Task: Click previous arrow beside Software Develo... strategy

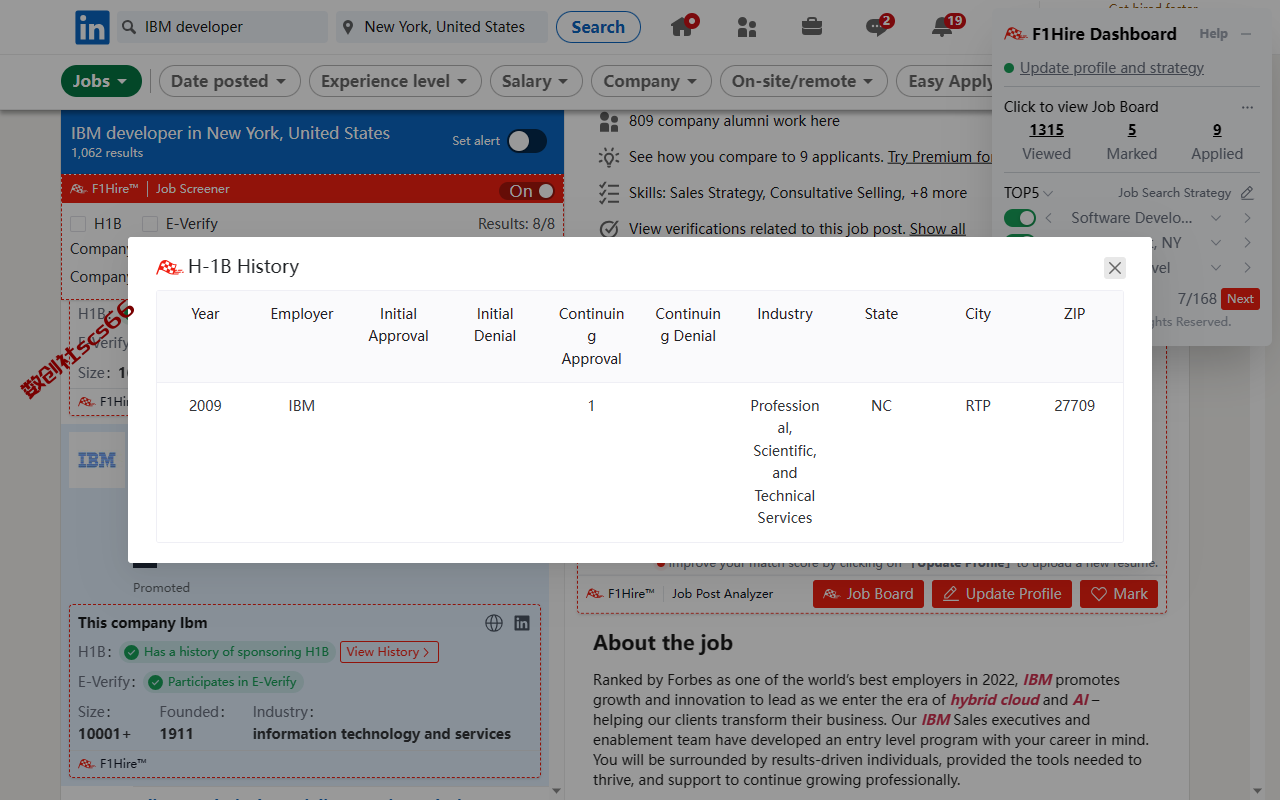Action: [x=1049, y=218]
